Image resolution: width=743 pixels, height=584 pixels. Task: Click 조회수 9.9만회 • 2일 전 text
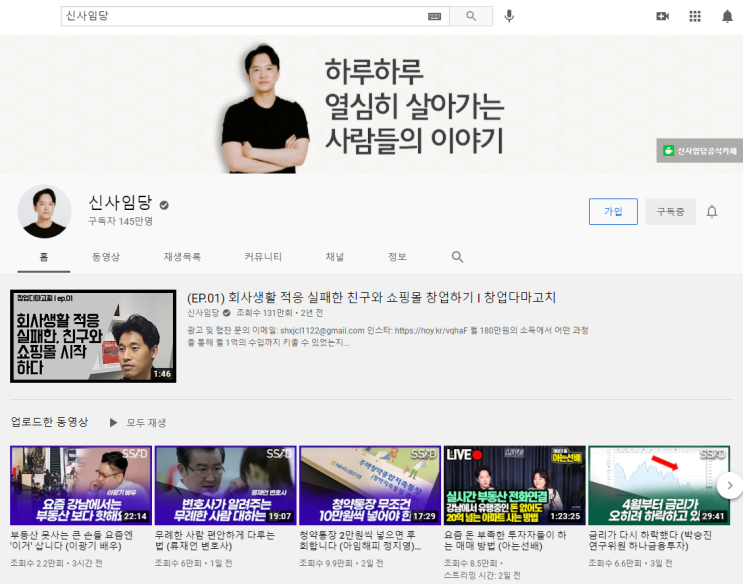point(341,563)
